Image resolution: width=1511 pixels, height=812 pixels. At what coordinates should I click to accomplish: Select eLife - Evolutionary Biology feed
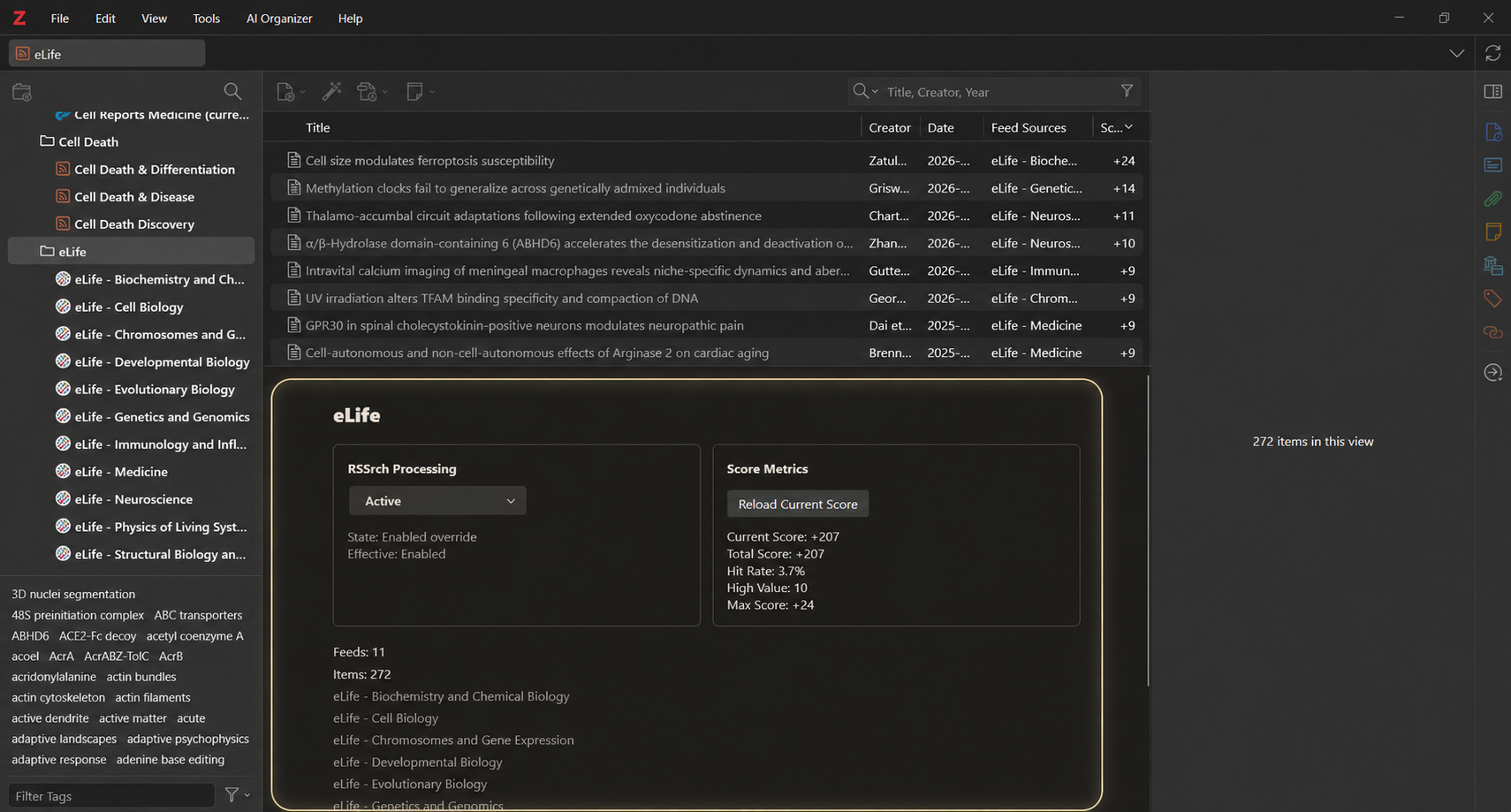pyautogui.click(x=132, y=389)
